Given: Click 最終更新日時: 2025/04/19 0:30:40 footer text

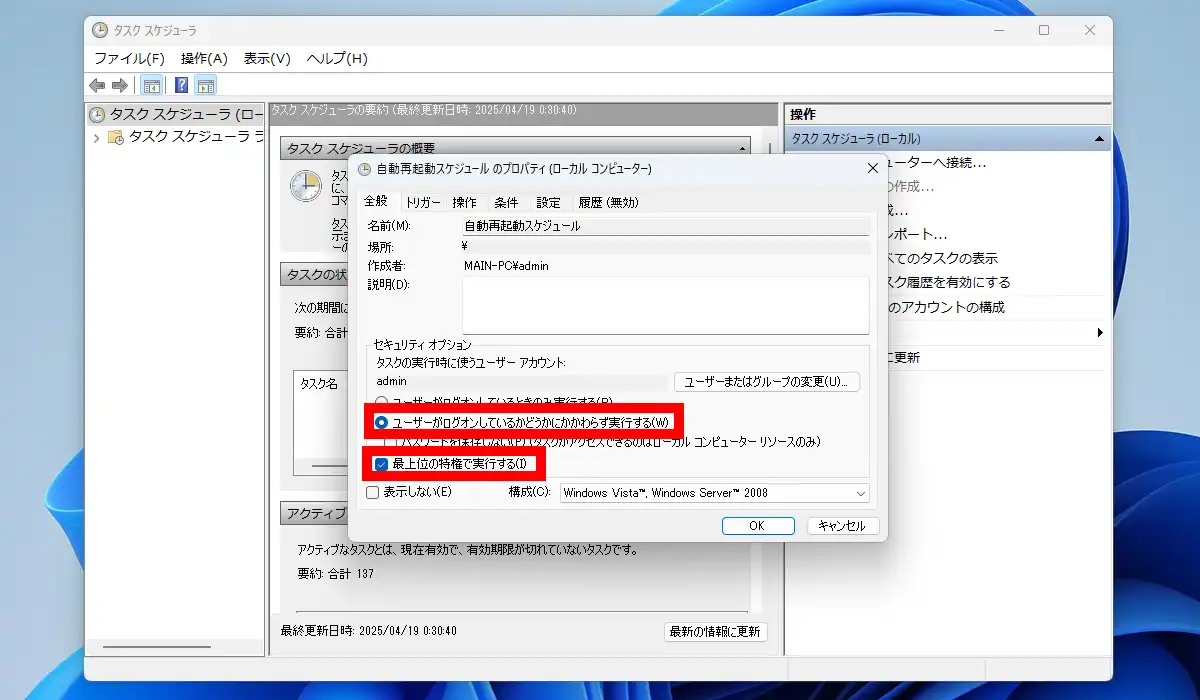Looking at the screenshot, I should pyautogui.click(x=369, y=631).
